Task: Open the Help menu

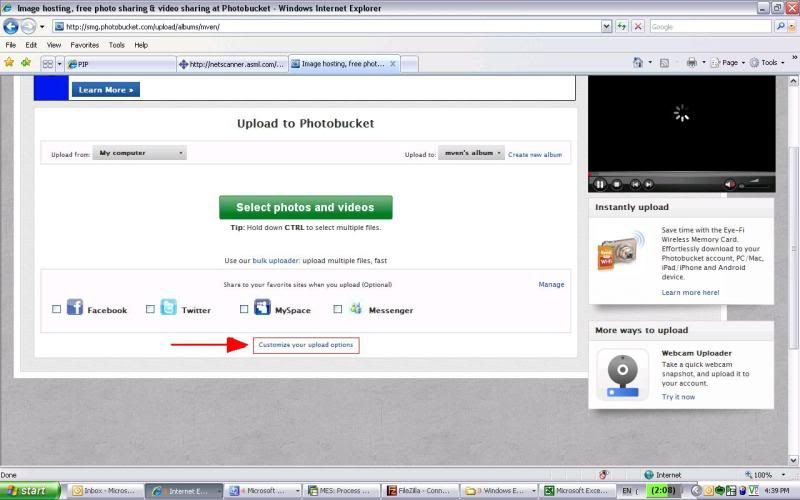Action: pyautogui.click(x=141, y=45)
